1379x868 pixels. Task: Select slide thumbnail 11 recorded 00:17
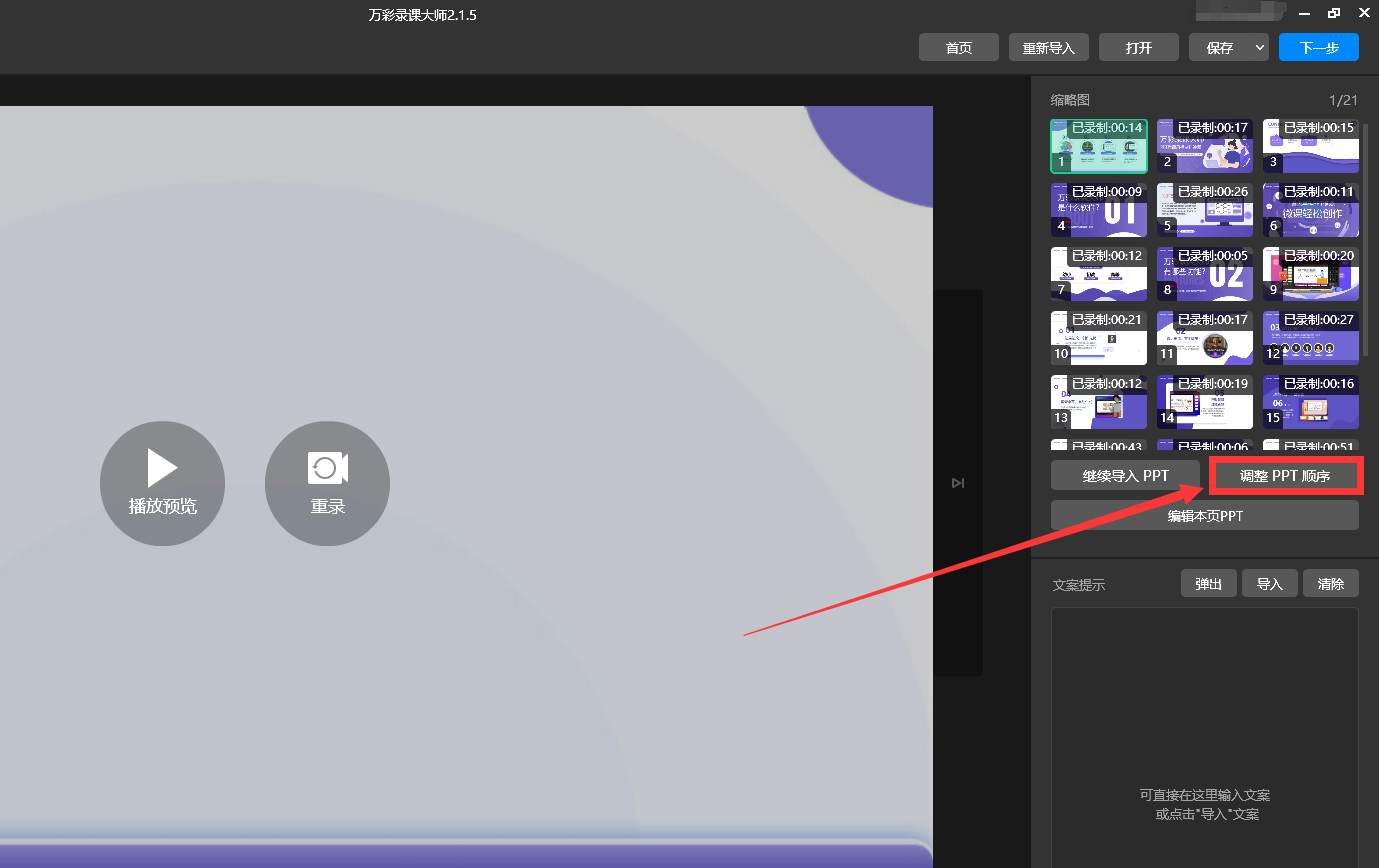coord(1205,338)
